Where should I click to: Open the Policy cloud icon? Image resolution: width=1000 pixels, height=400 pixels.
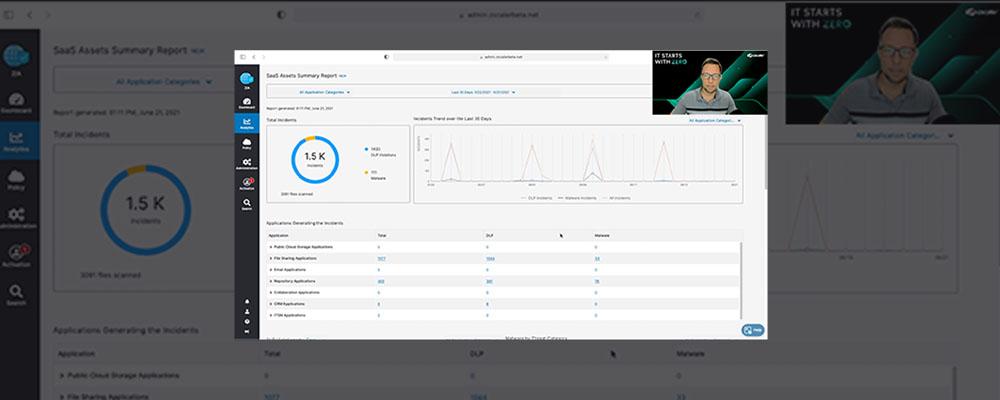[246, 144]
